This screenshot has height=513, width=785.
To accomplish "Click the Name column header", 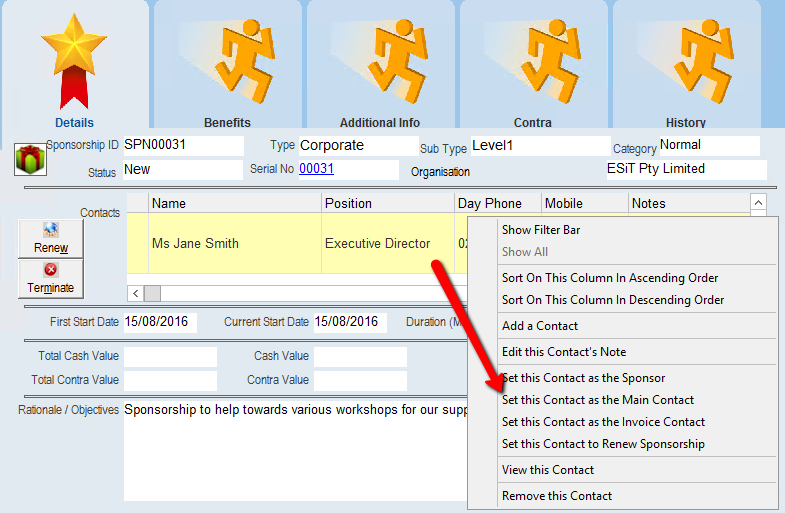I will point(234,203).
